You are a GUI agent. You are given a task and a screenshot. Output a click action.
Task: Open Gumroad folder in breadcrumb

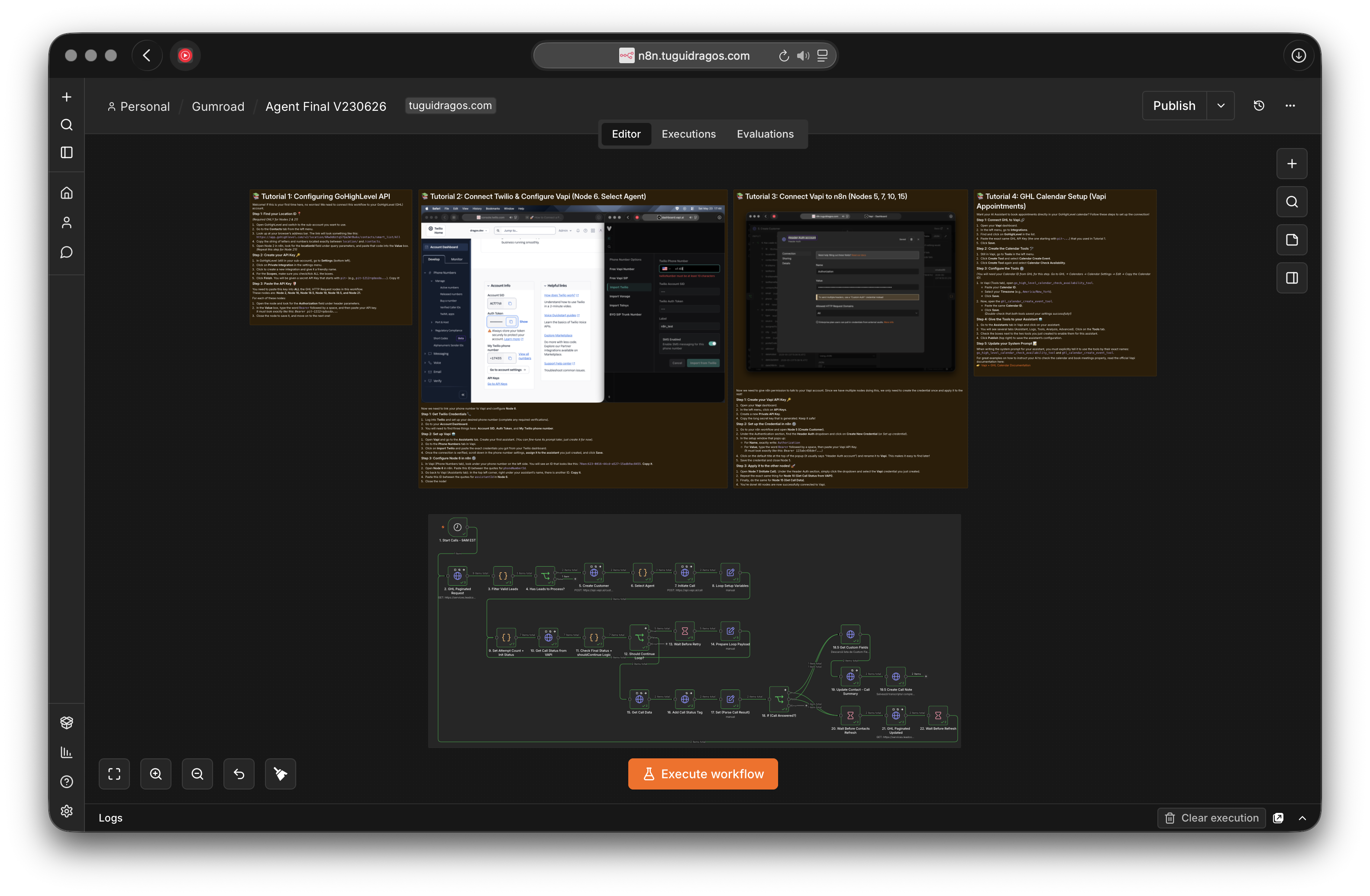click(x=218, y=106)
